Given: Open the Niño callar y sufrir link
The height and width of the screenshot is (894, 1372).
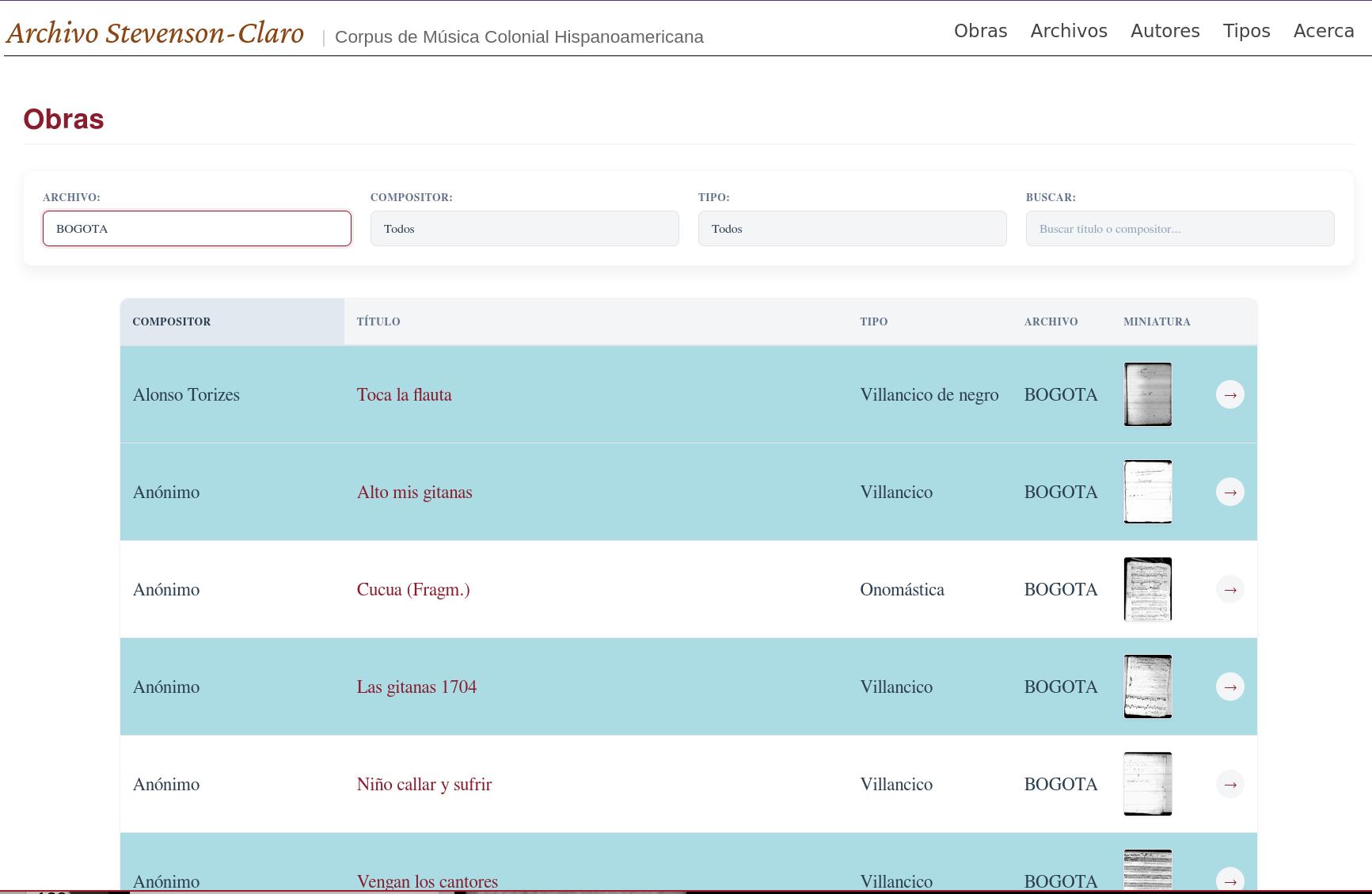Looking at the screenshot, I should [424, 784].
